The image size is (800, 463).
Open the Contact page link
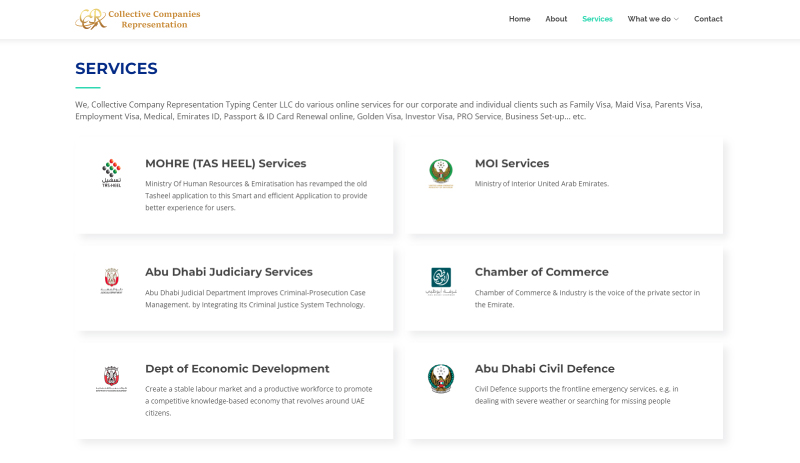(708, 19)
